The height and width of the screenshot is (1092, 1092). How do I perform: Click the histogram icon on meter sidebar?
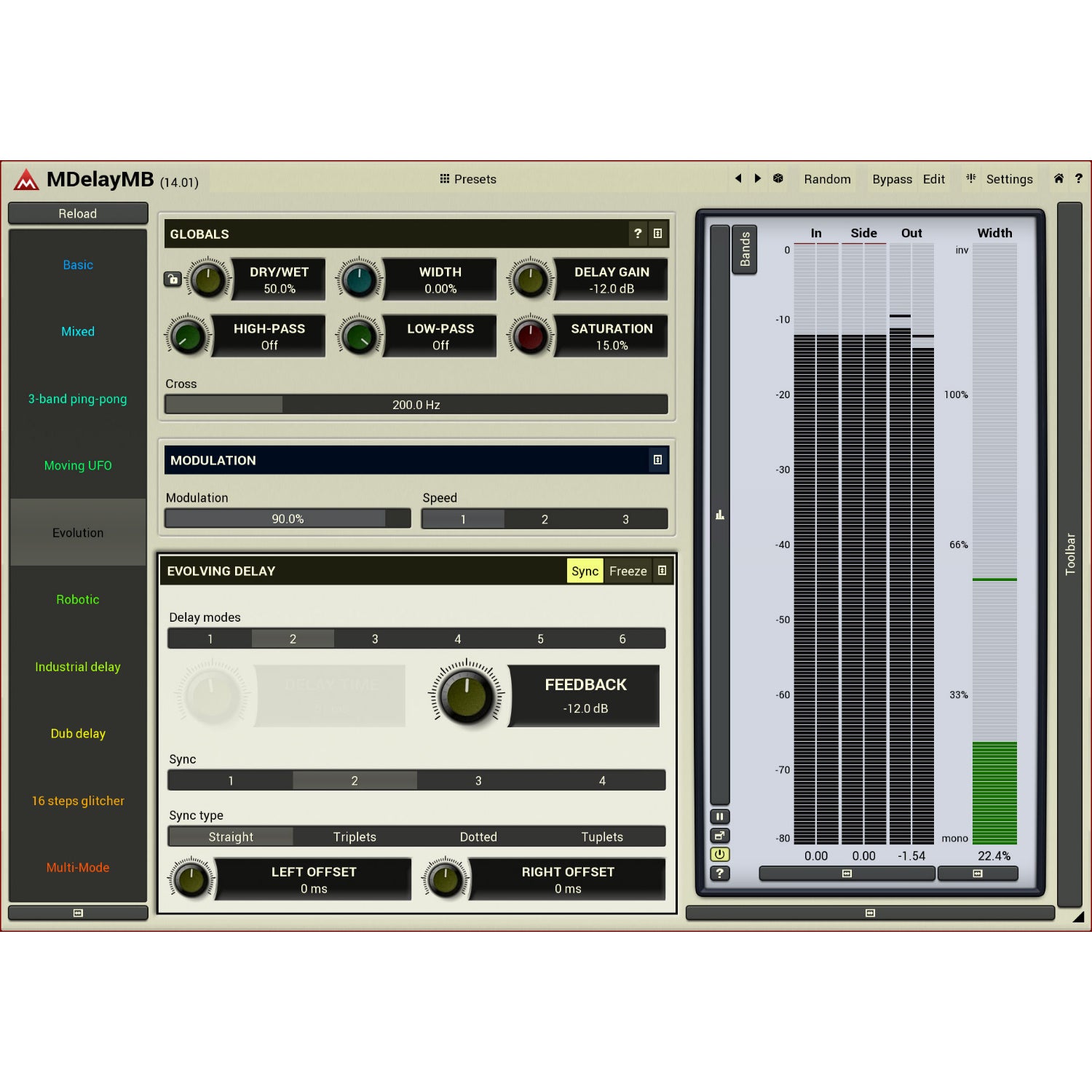[719, 515]
